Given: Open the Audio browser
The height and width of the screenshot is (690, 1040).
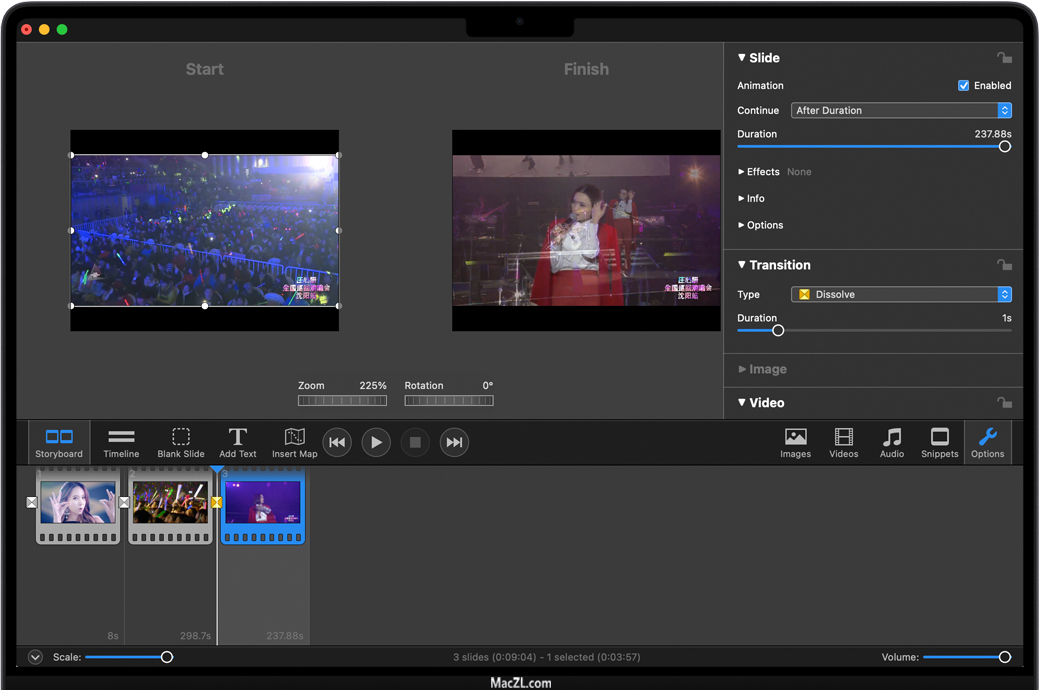Looking at the screenshot, I should tap(892, 442).
